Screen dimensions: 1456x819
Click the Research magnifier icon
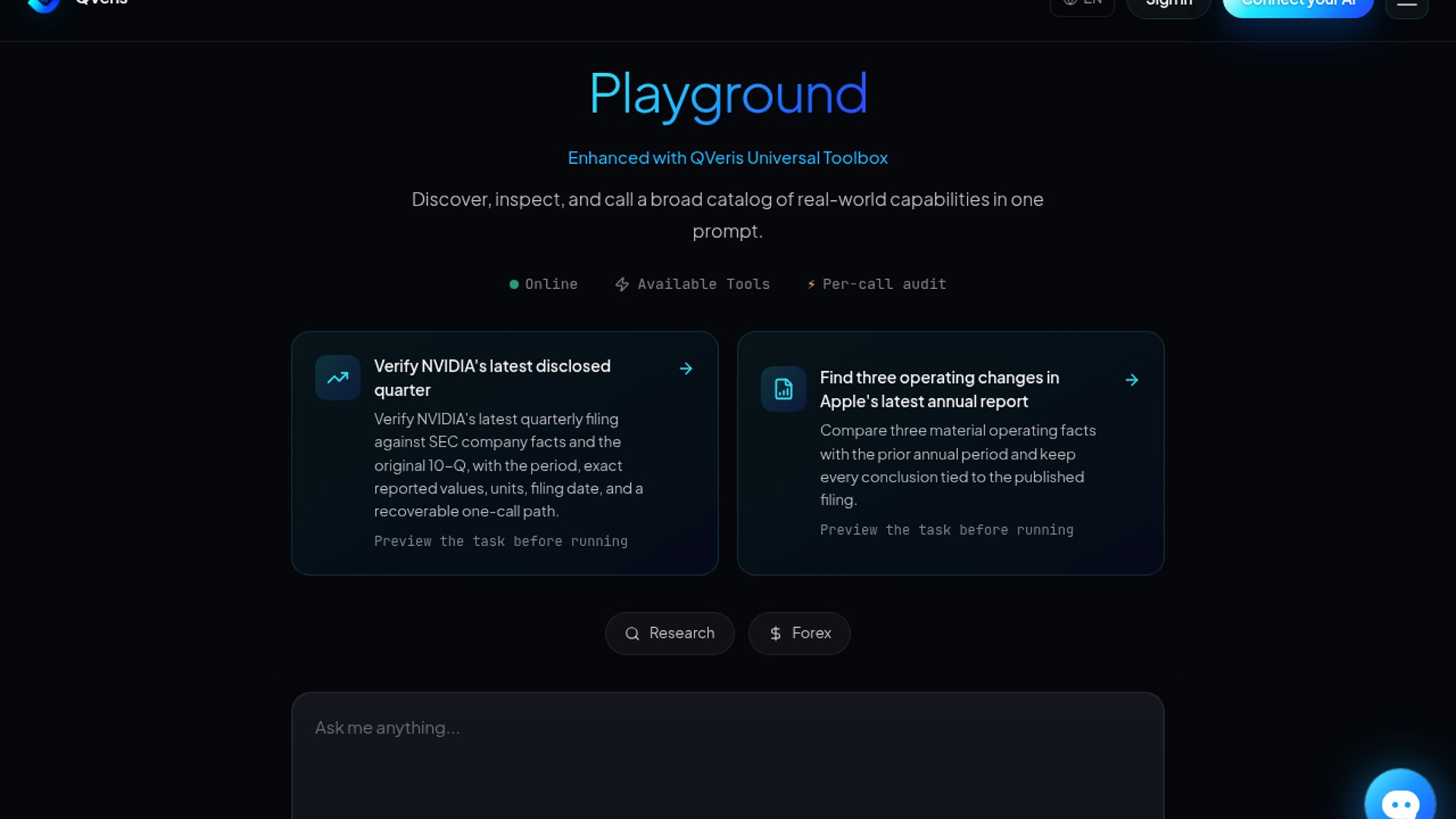coord(632,633)
